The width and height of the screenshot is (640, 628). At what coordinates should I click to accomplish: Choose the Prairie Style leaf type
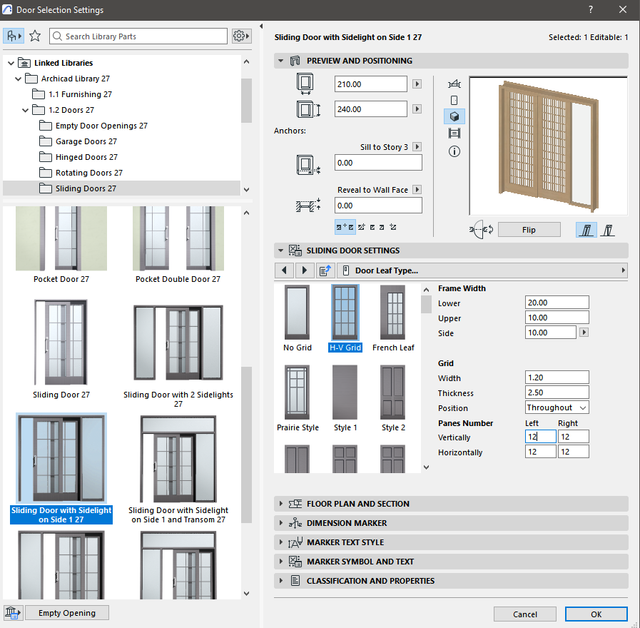pos(297,394)
